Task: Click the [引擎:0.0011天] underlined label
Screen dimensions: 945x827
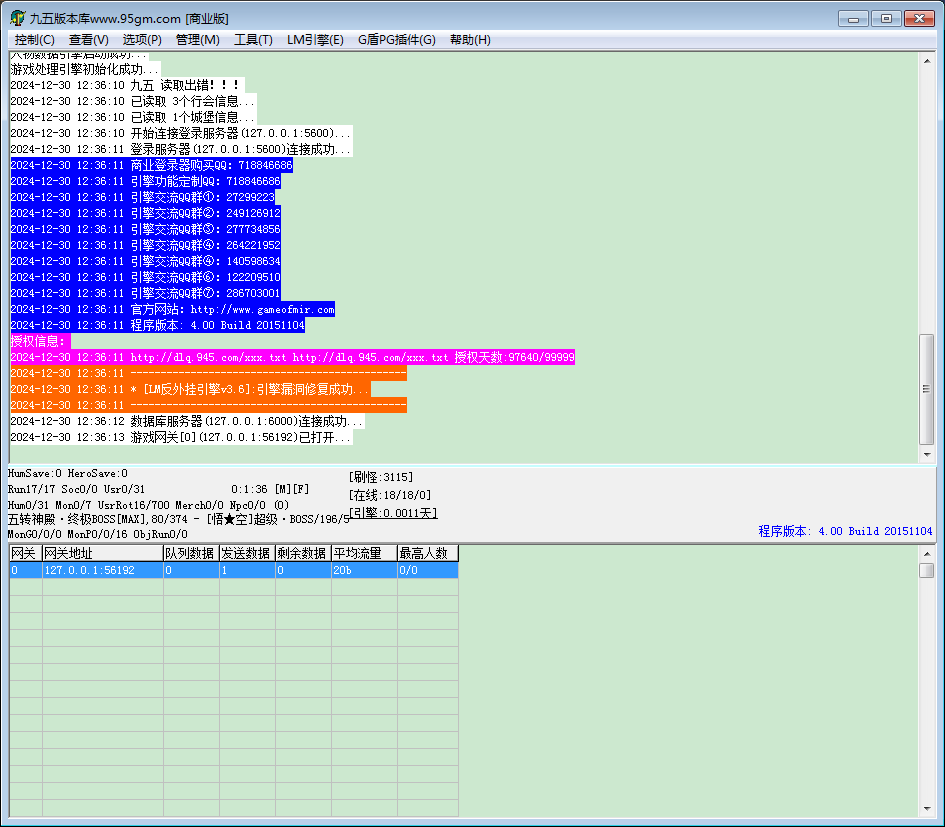Action: [x=393, y=513]
